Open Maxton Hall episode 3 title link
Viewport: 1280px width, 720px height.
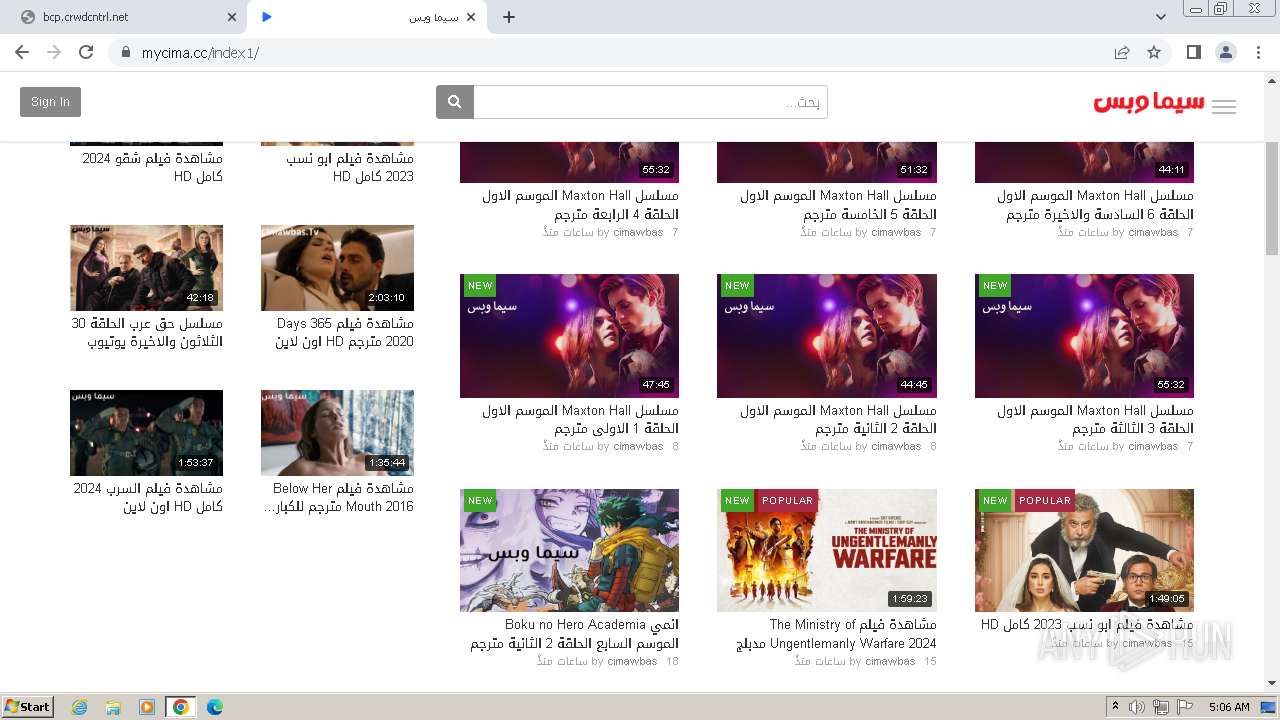(1095, 420)
